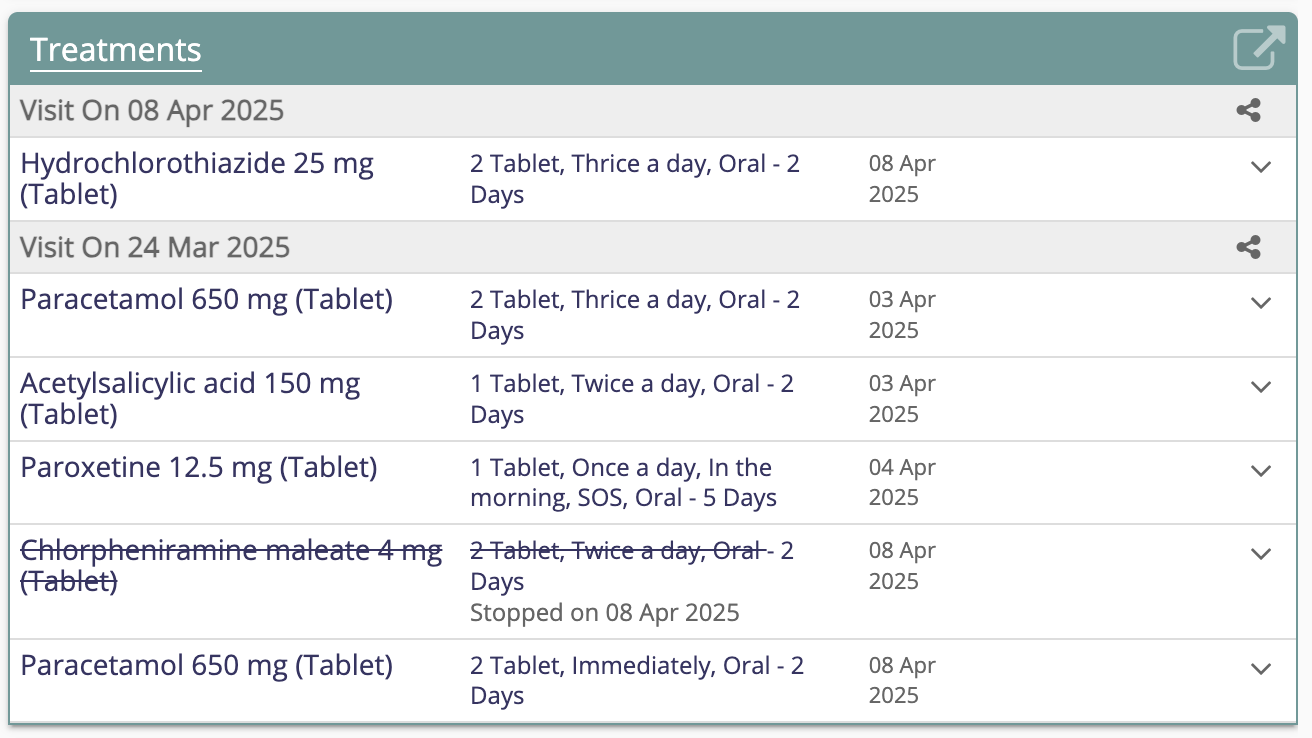The width and height of the screenshot is (1312, 738).
Task: Click the Stopped on 08 Apr 2025 text
Action: coord(604,612)
